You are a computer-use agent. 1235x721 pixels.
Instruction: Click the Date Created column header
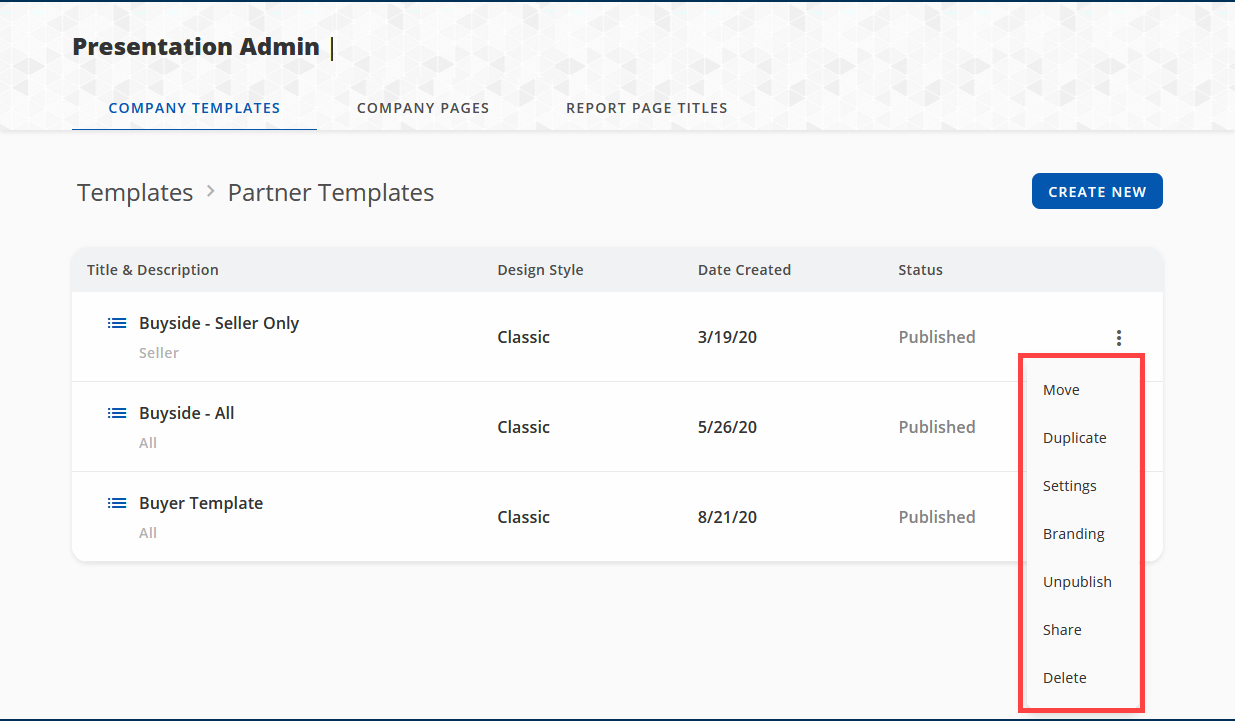(x=744, y=270)
